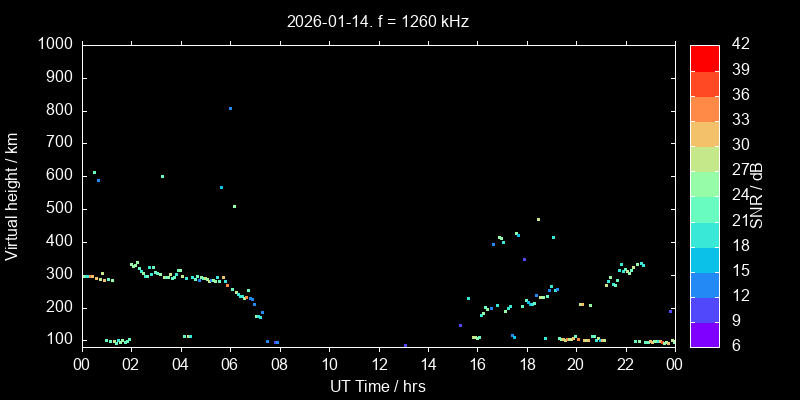Click the lone data point at 13 hrs
Image resolution: width=800 pixels, height=400 pixels.
[x=405, y=345]
